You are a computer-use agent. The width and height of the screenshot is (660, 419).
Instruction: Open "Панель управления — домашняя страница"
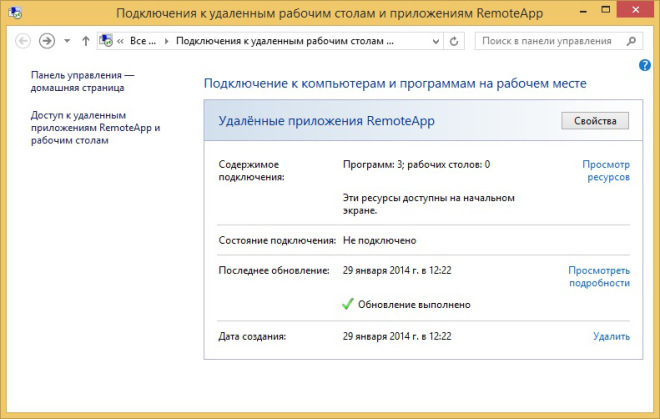82,82
